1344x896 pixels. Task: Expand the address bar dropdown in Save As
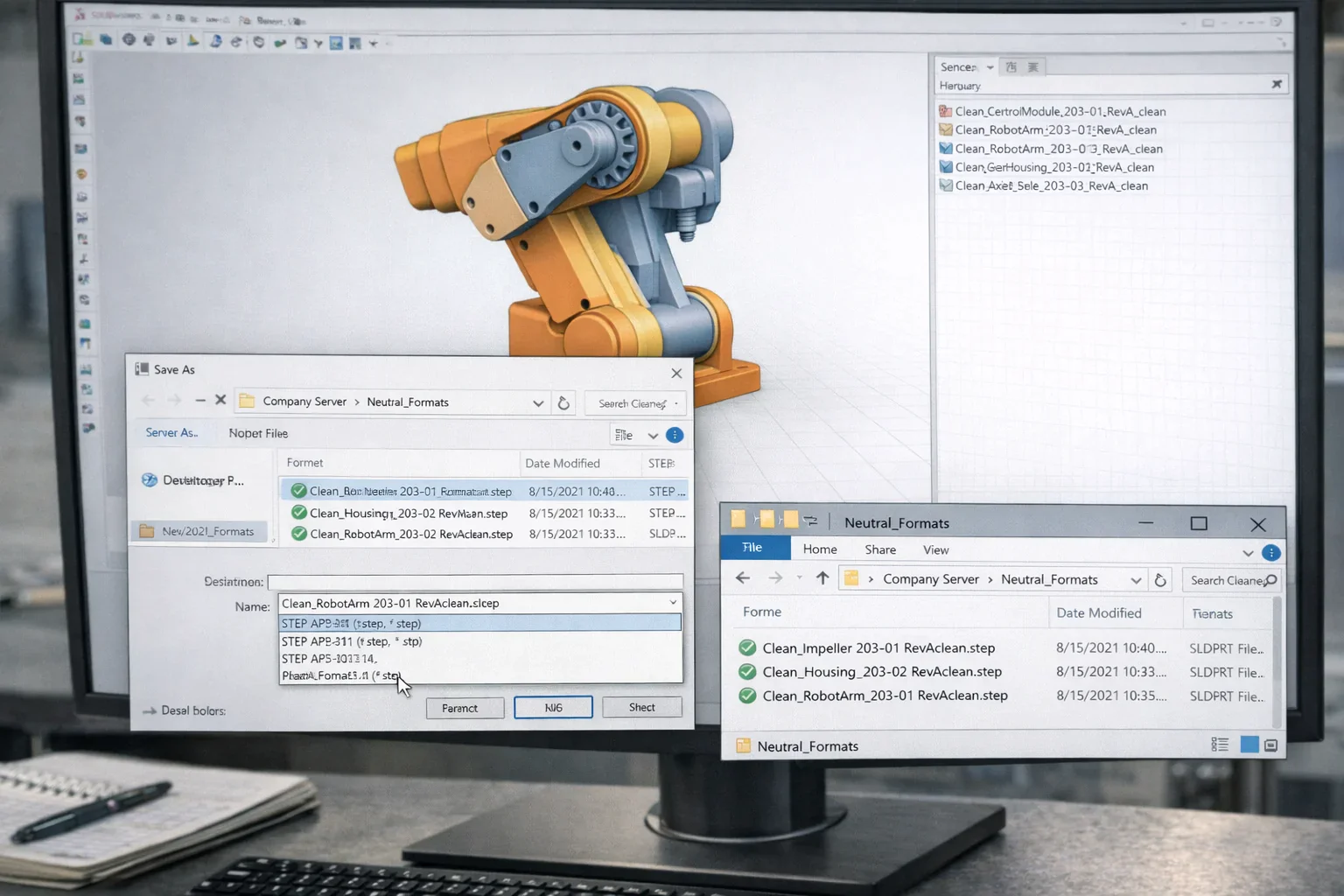pyautogui.click(x=538, y=402)
